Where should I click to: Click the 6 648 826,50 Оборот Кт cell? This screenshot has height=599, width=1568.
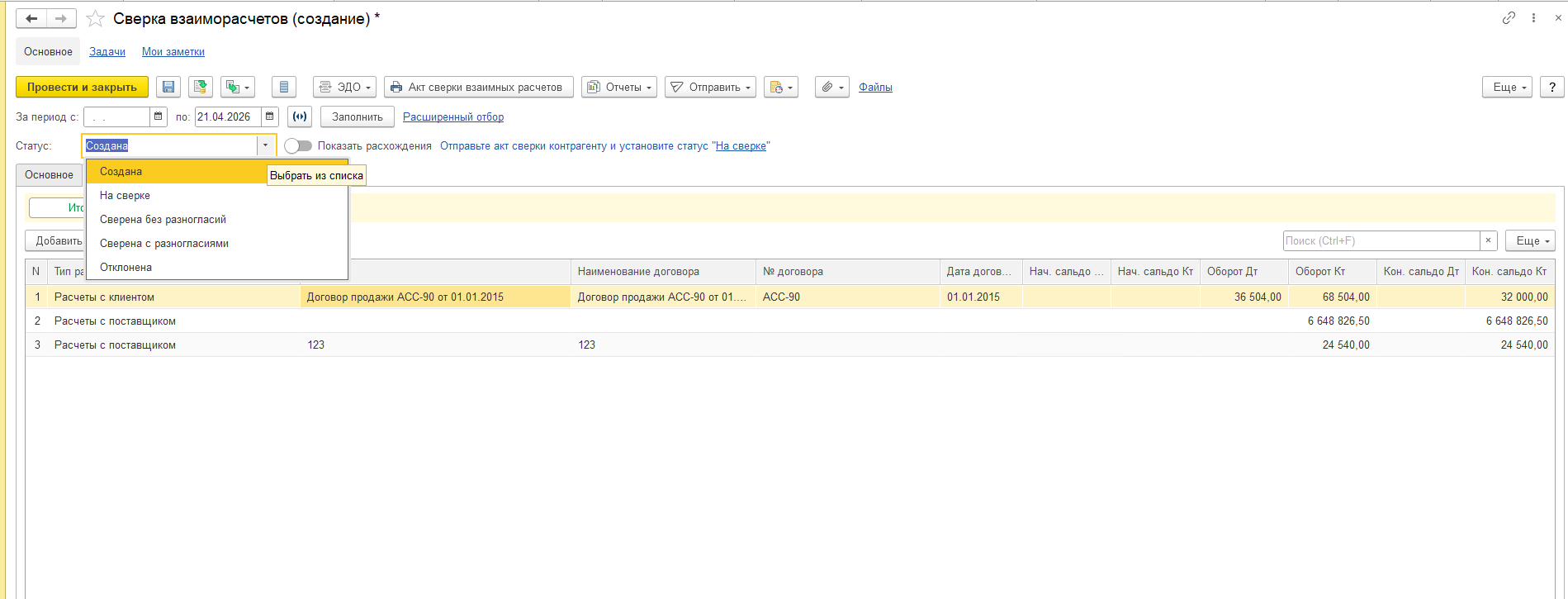click(x=1333, y=321)
